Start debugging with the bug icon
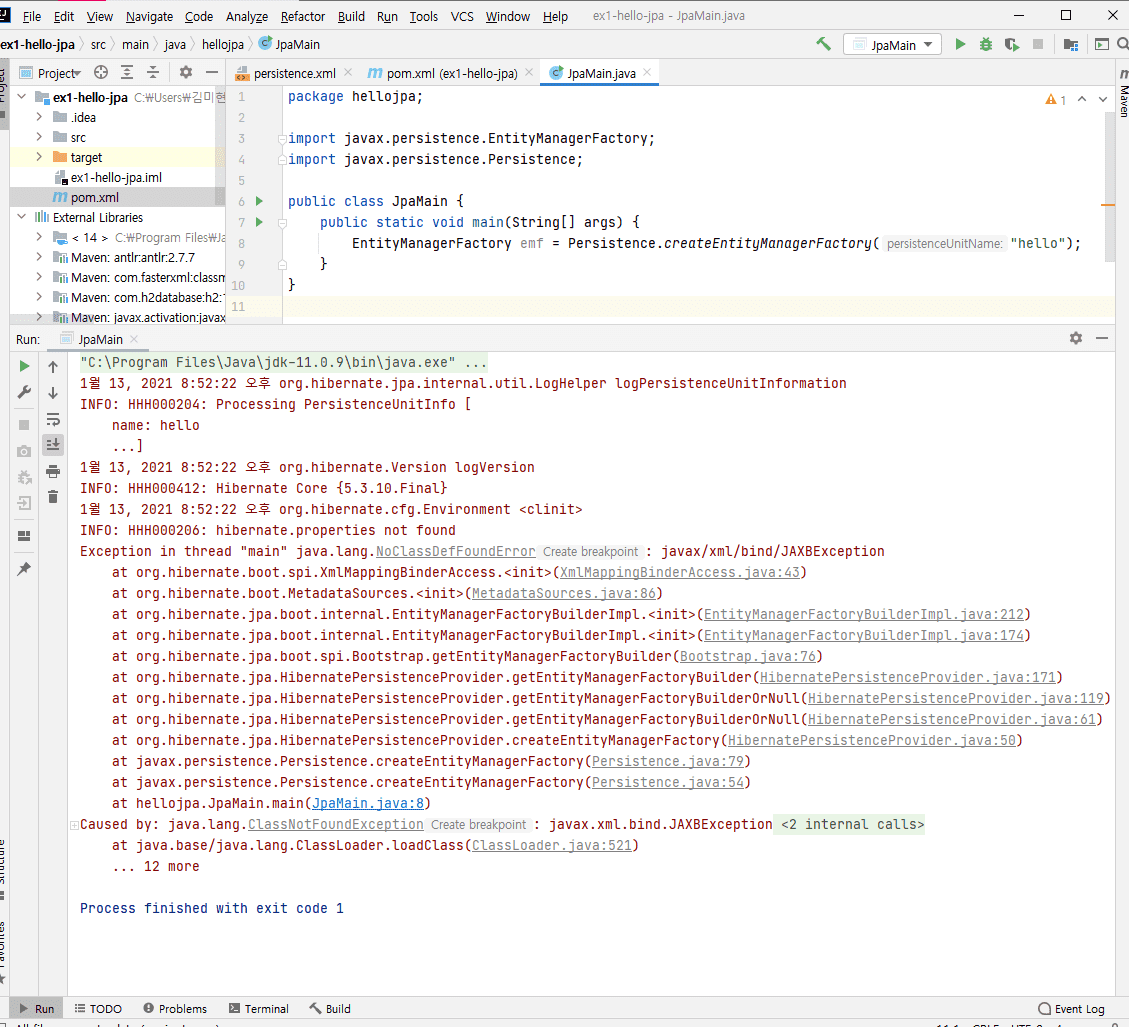The image size is (1129, 1027). 986,45
